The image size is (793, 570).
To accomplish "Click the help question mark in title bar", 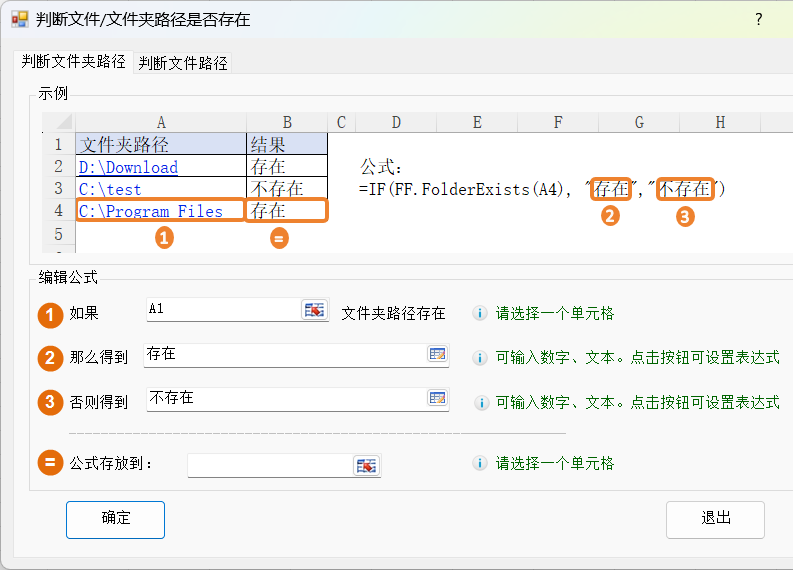I will click(758, 19).
